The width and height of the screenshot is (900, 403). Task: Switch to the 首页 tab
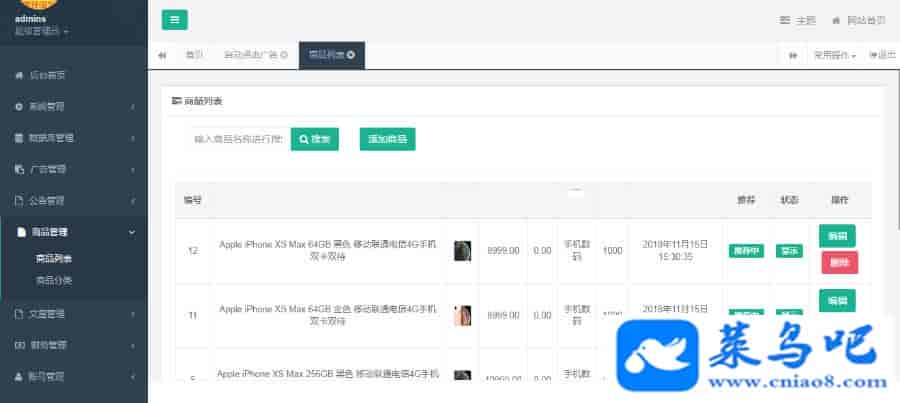coord(194,55)
